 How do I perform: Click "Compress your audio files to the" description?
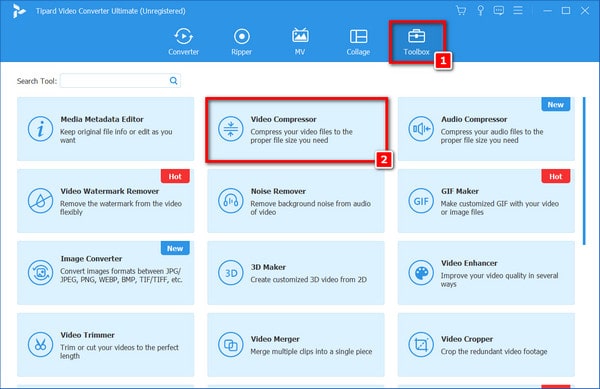click(492, 132)
